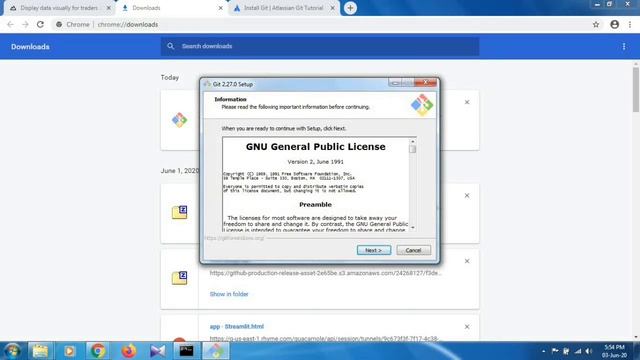Cancel the Git 2.27.0 Setup
640x360 pixels.
pyautogui.click(x=413, y=250)
